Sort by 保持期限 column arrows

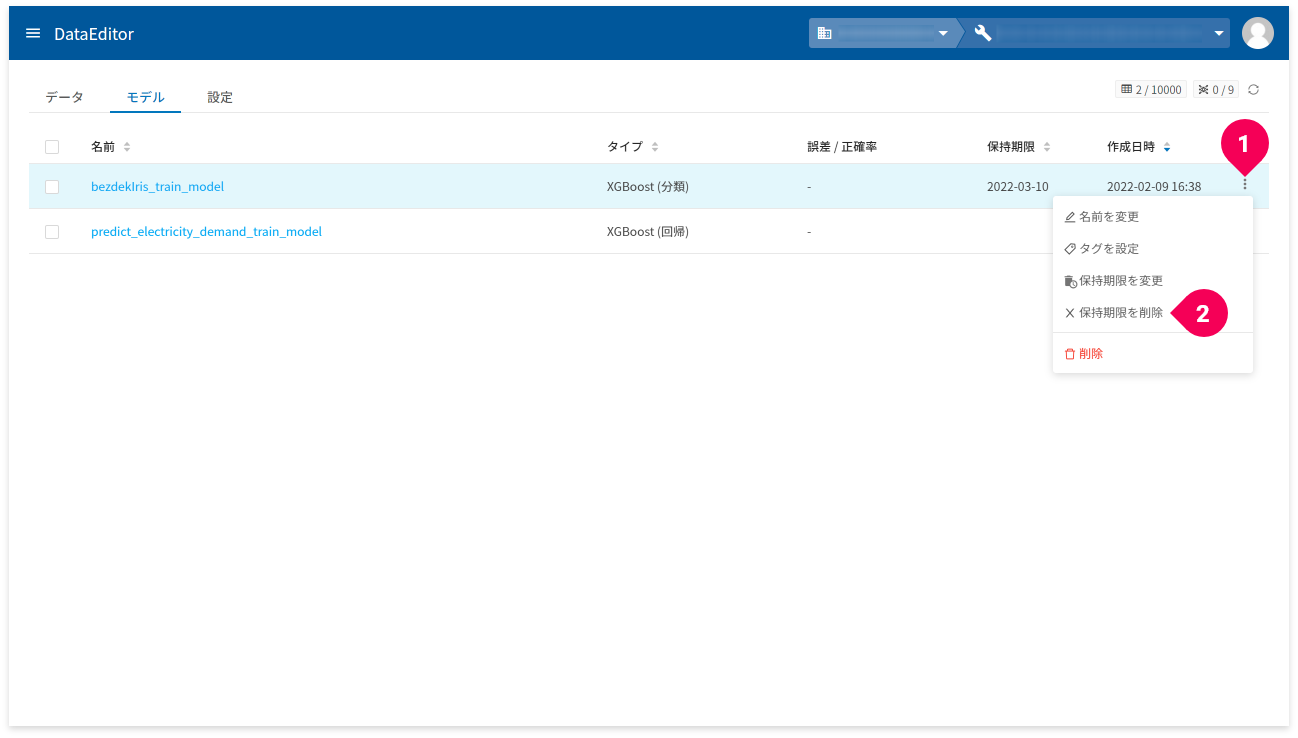[1047, 147]
